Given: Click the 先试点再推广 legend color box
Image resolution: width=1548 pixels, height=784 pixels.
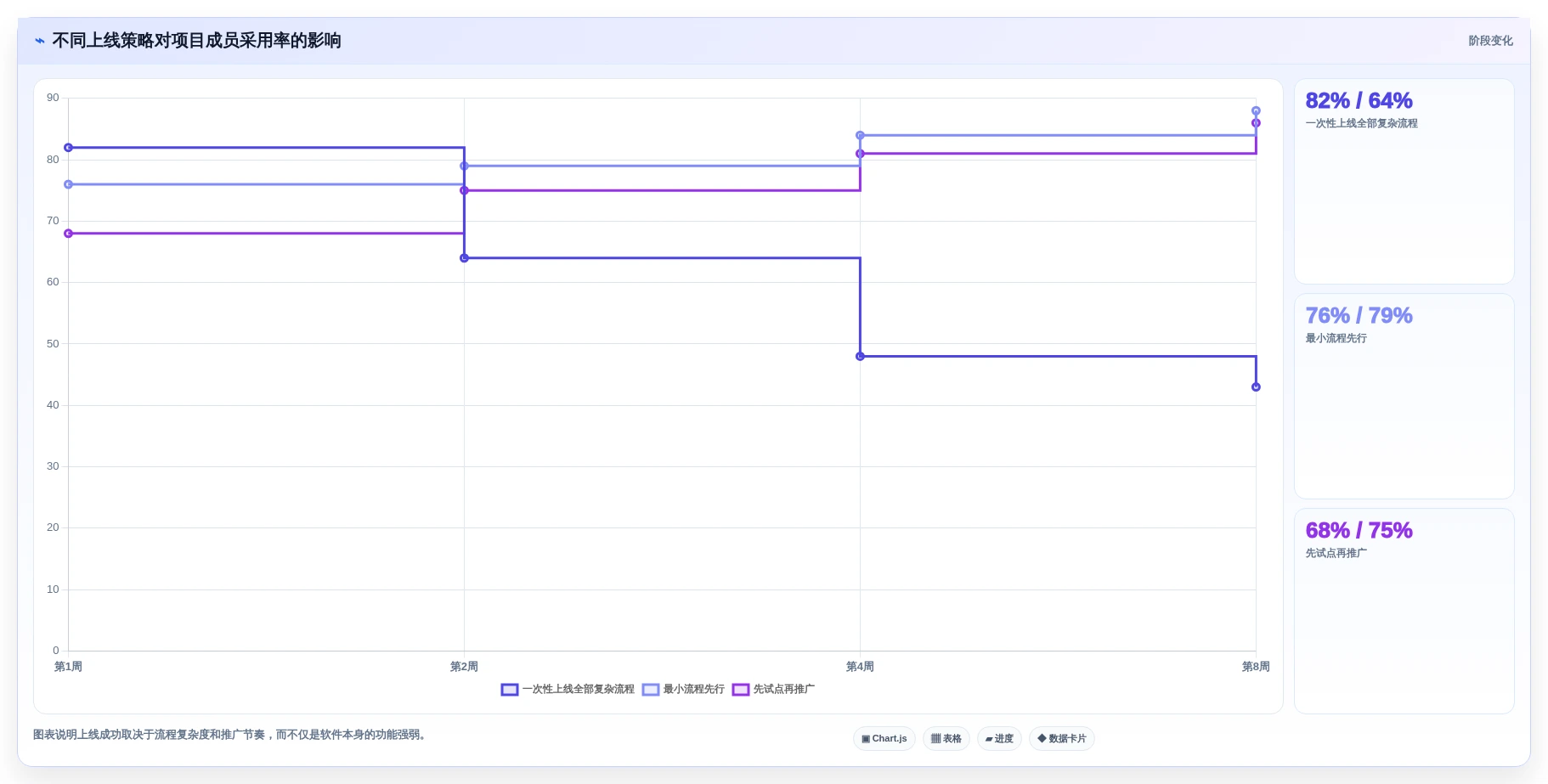Looking at the screenshot, I should (x=741, y=690).
